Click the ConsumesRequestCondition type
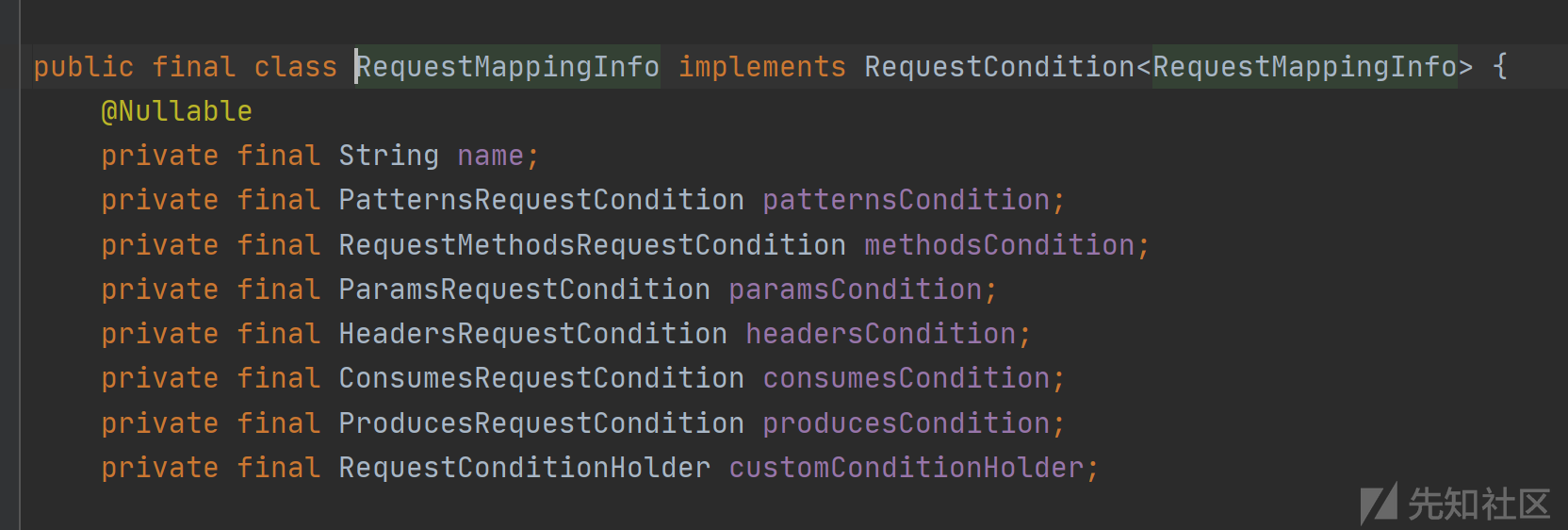This screenshot has height=530, width=1568. 542,378
